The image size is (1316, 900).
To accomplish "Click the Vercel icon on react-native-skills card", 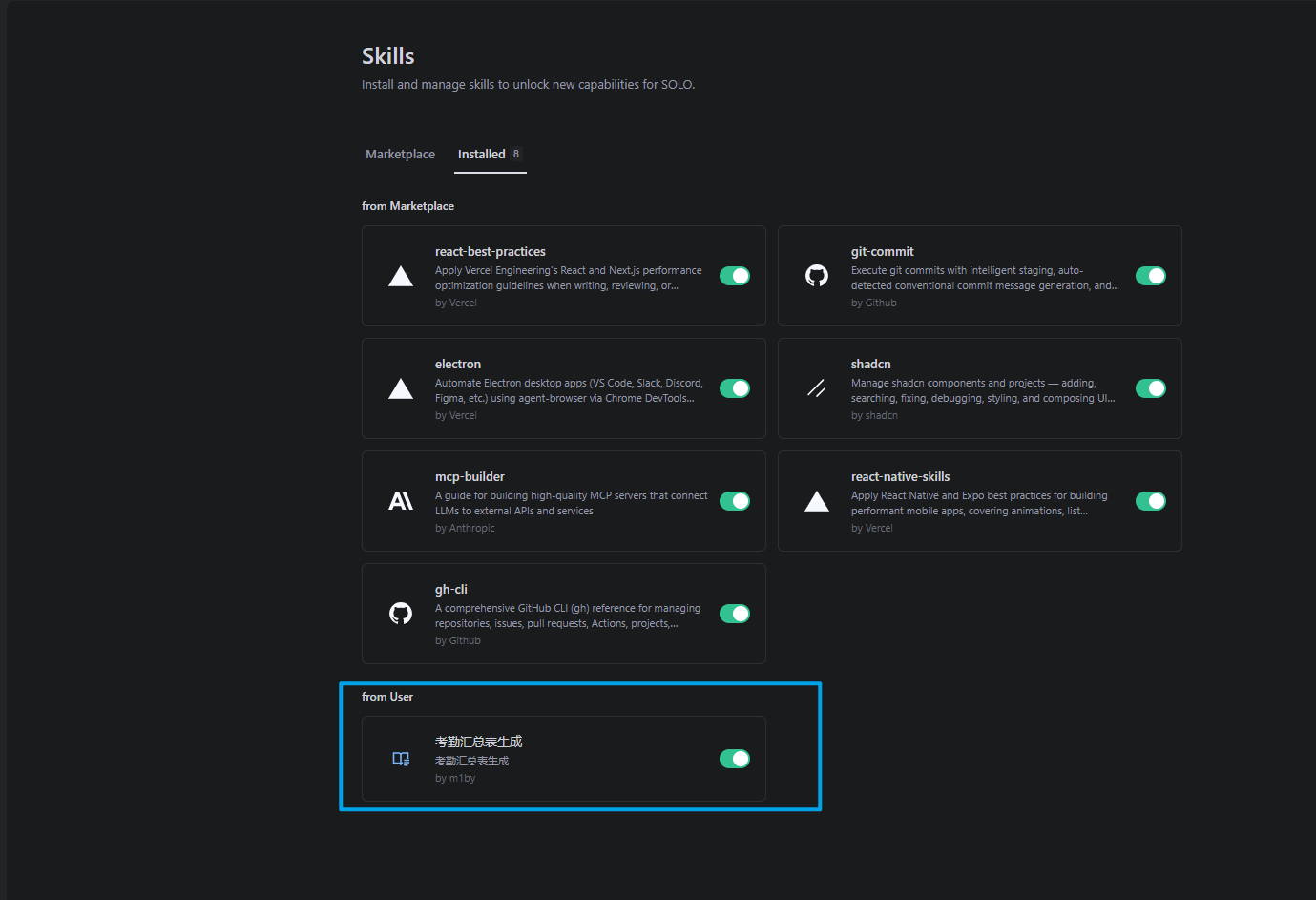I will click(817, 501).
